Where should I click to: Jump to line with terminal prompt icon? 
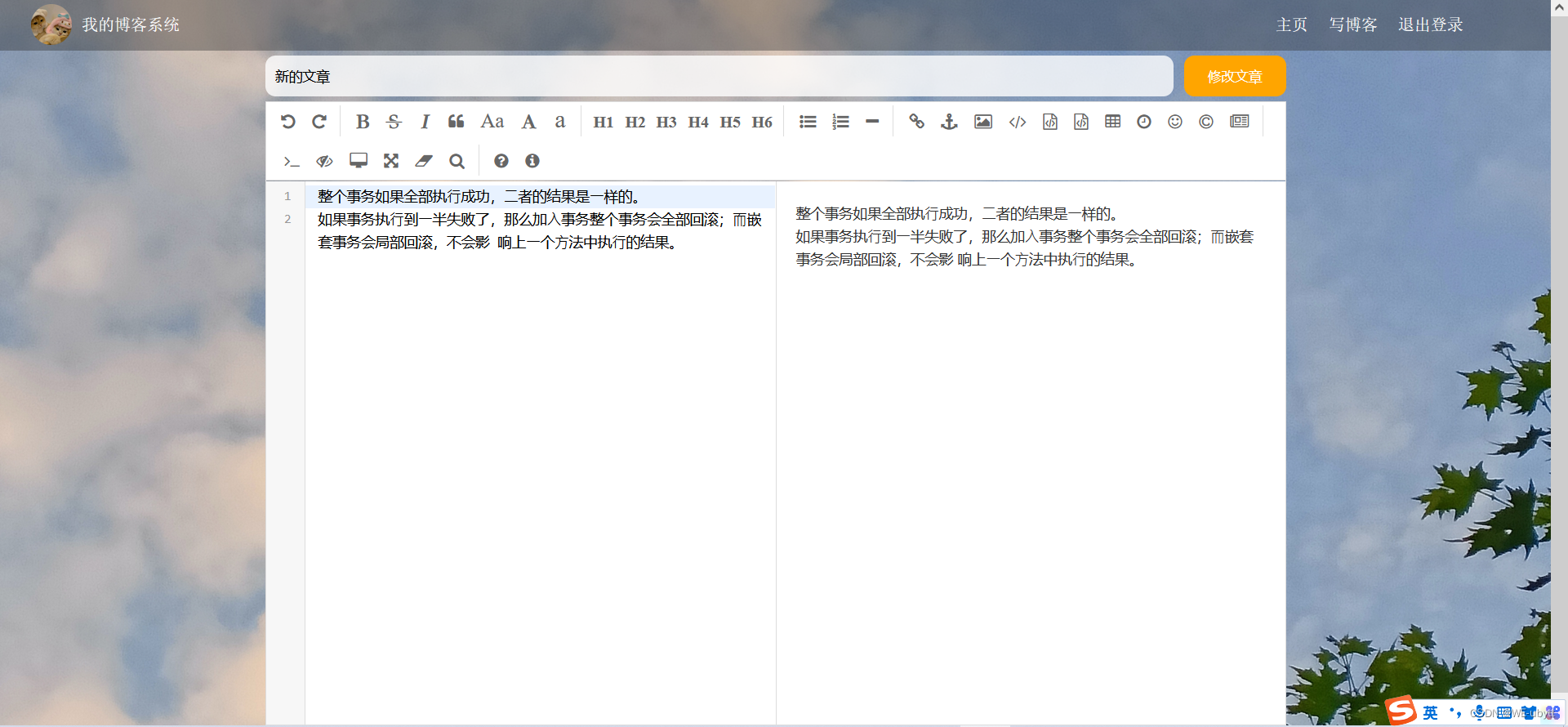pos(292,161)
